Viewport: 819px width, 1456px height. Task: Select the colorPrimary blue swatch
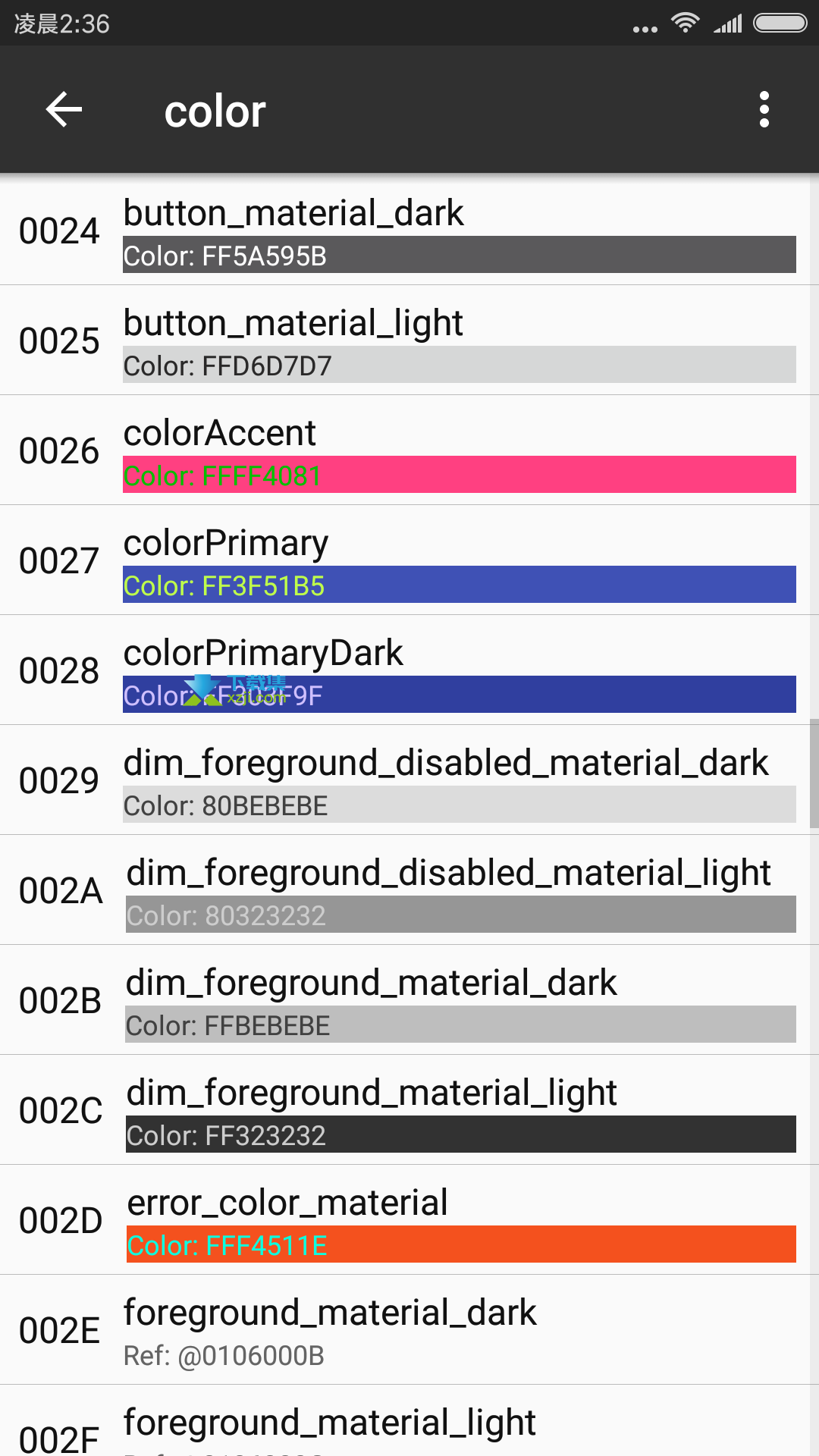(x=460, y=585)
